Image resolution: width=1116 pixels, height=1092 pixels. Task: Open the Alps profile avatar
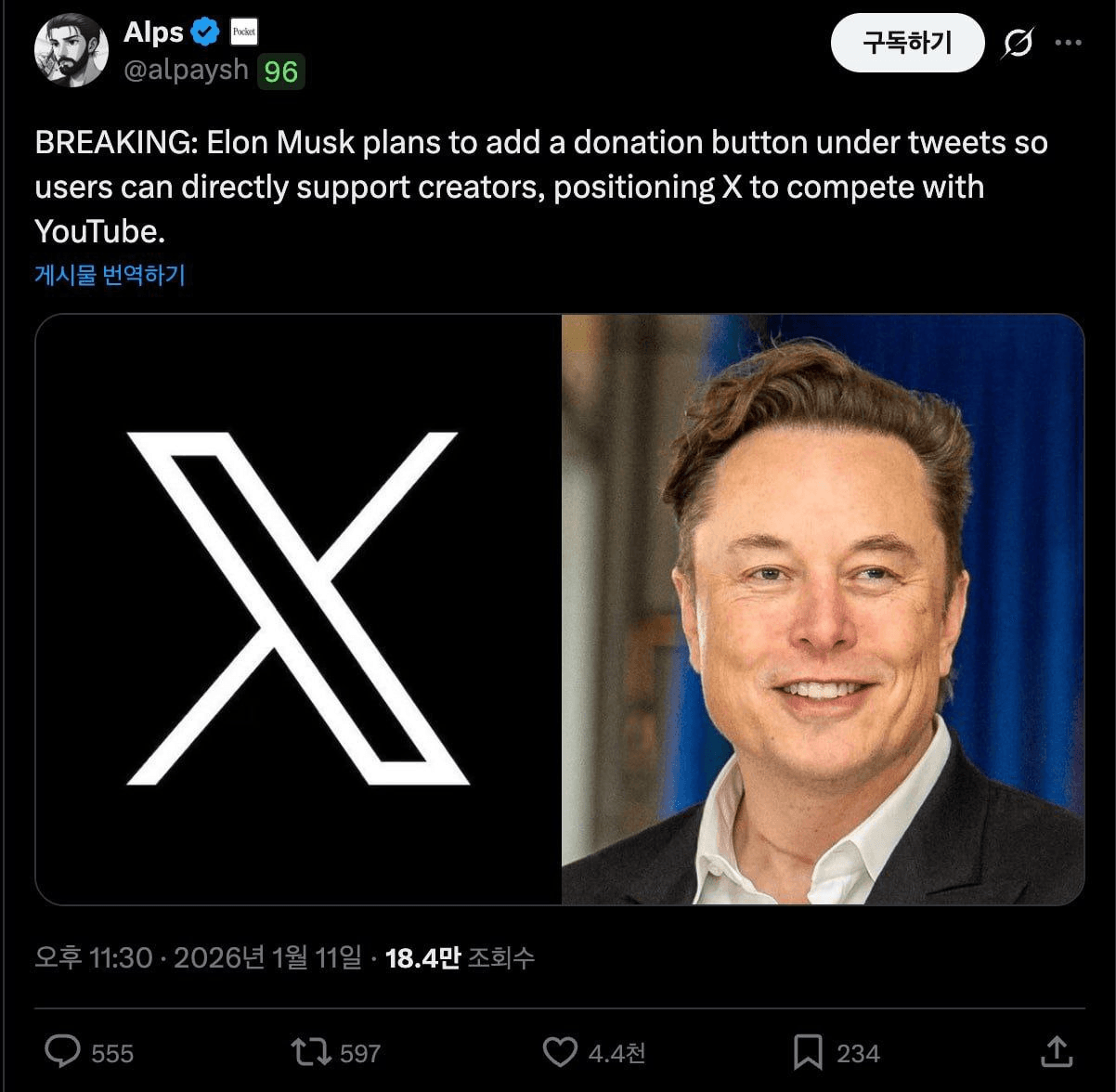71,50
